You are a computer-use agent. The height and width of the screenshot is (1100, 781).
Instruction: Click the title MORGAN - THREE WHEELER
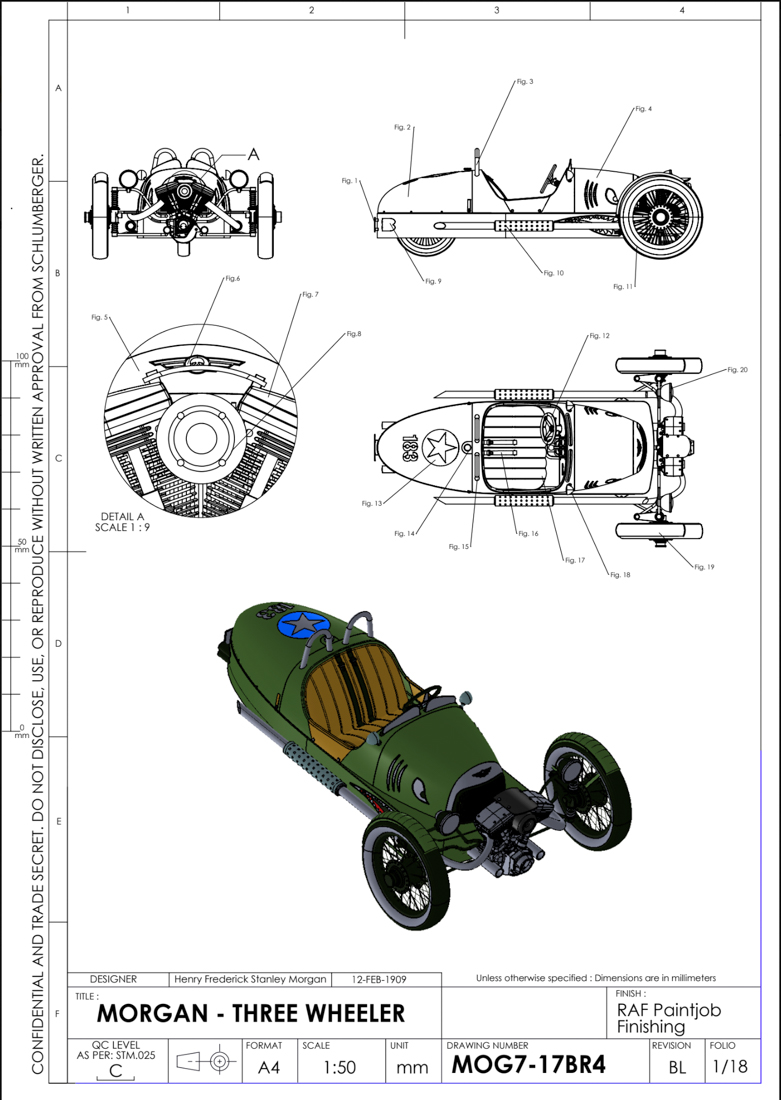(251, 1014)
